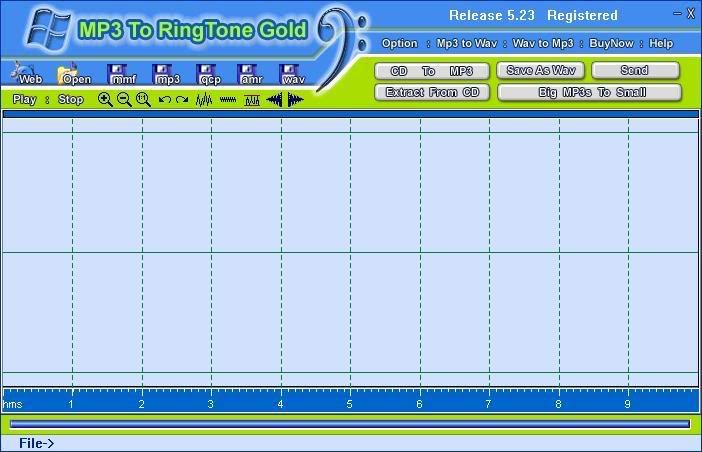This screenshot has height=452, width=702.
Task: Click the undo arrow icon
Action: click(165, 99)
